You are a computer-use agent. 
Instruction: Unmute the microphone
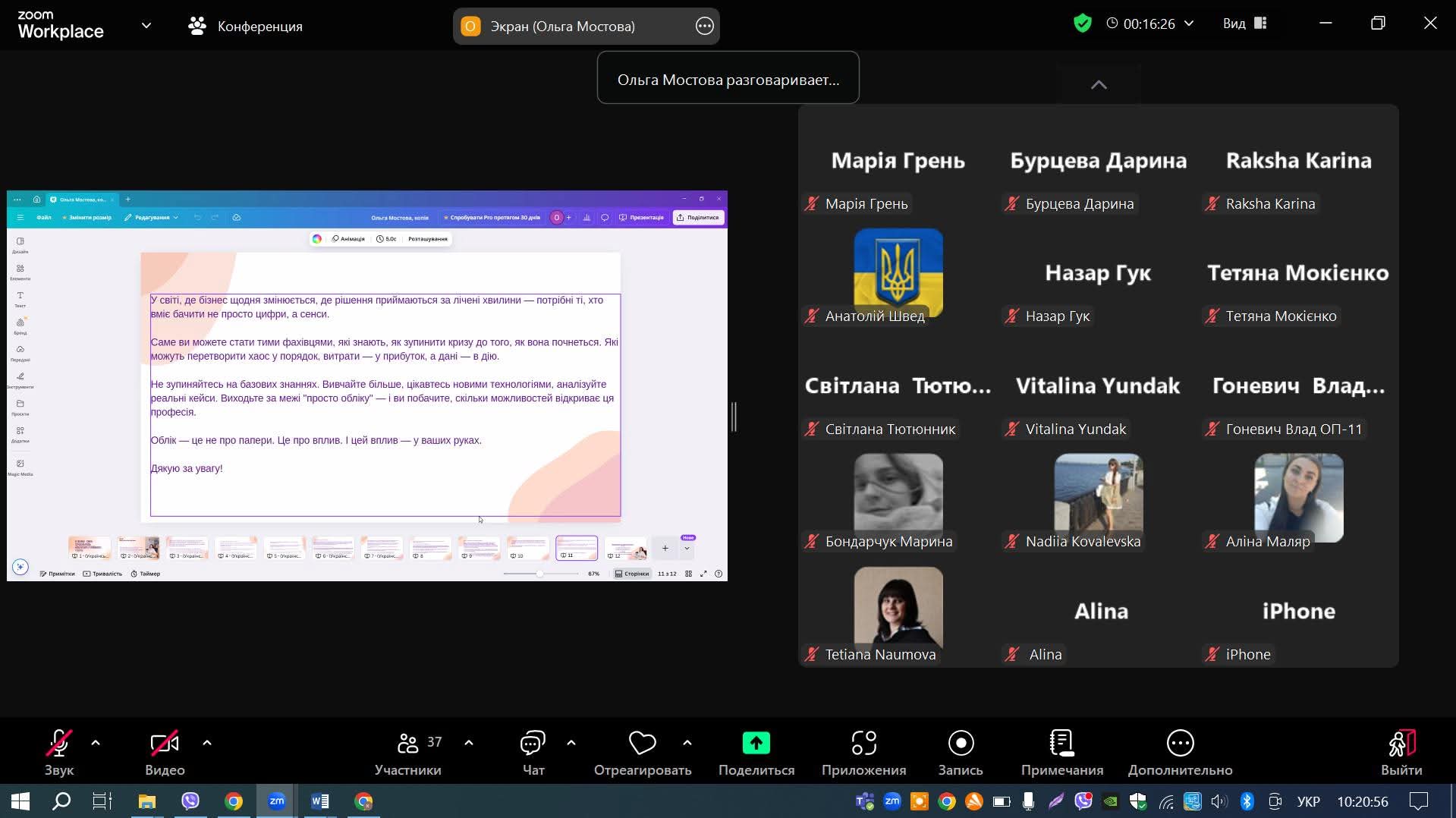59,753
